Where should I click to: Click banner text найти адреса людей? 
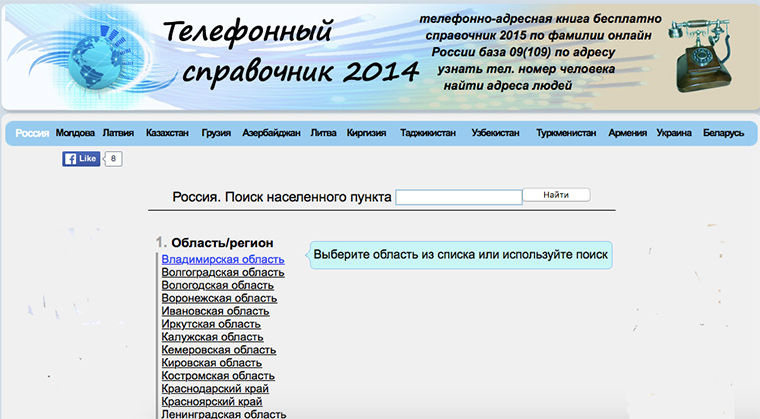click(x=507, y=86)
